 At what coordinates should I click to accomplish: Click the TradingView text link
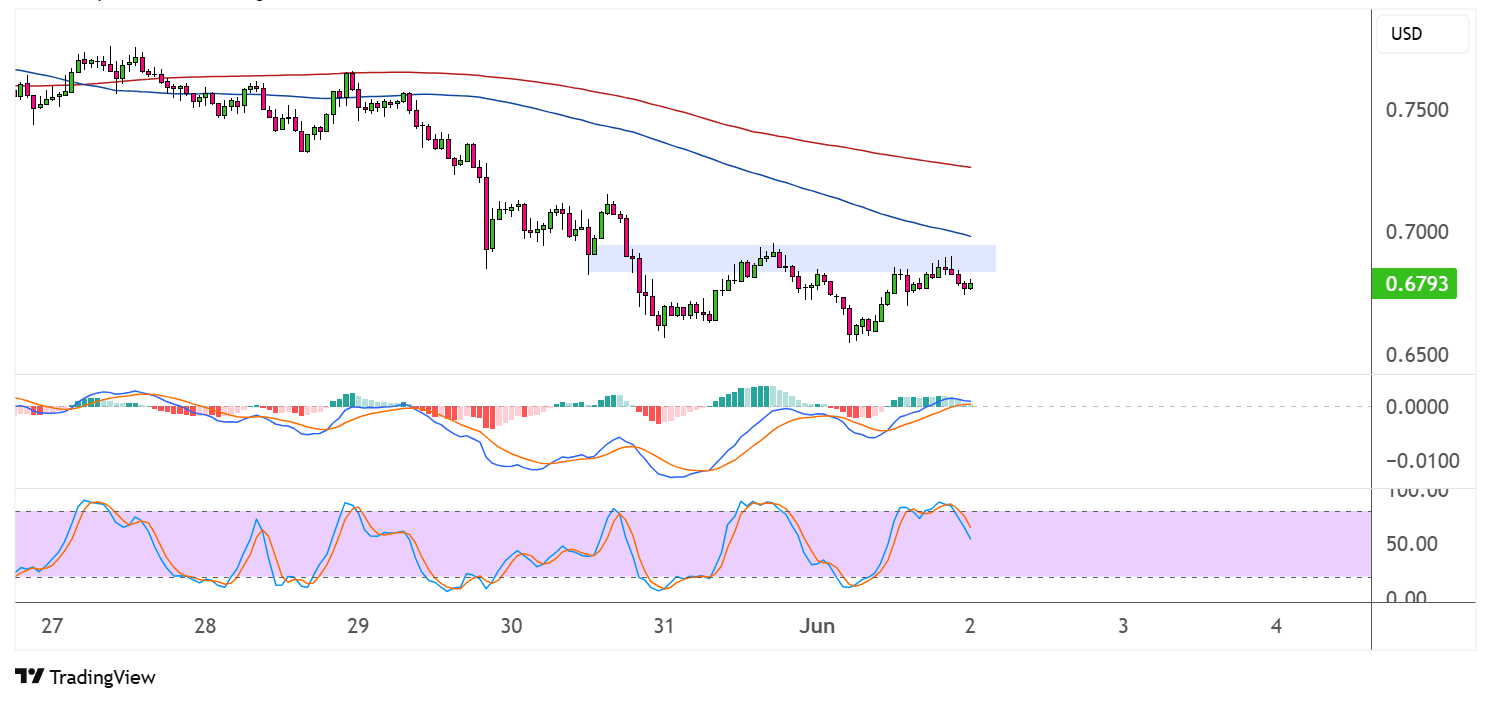[x=102, y=677]
